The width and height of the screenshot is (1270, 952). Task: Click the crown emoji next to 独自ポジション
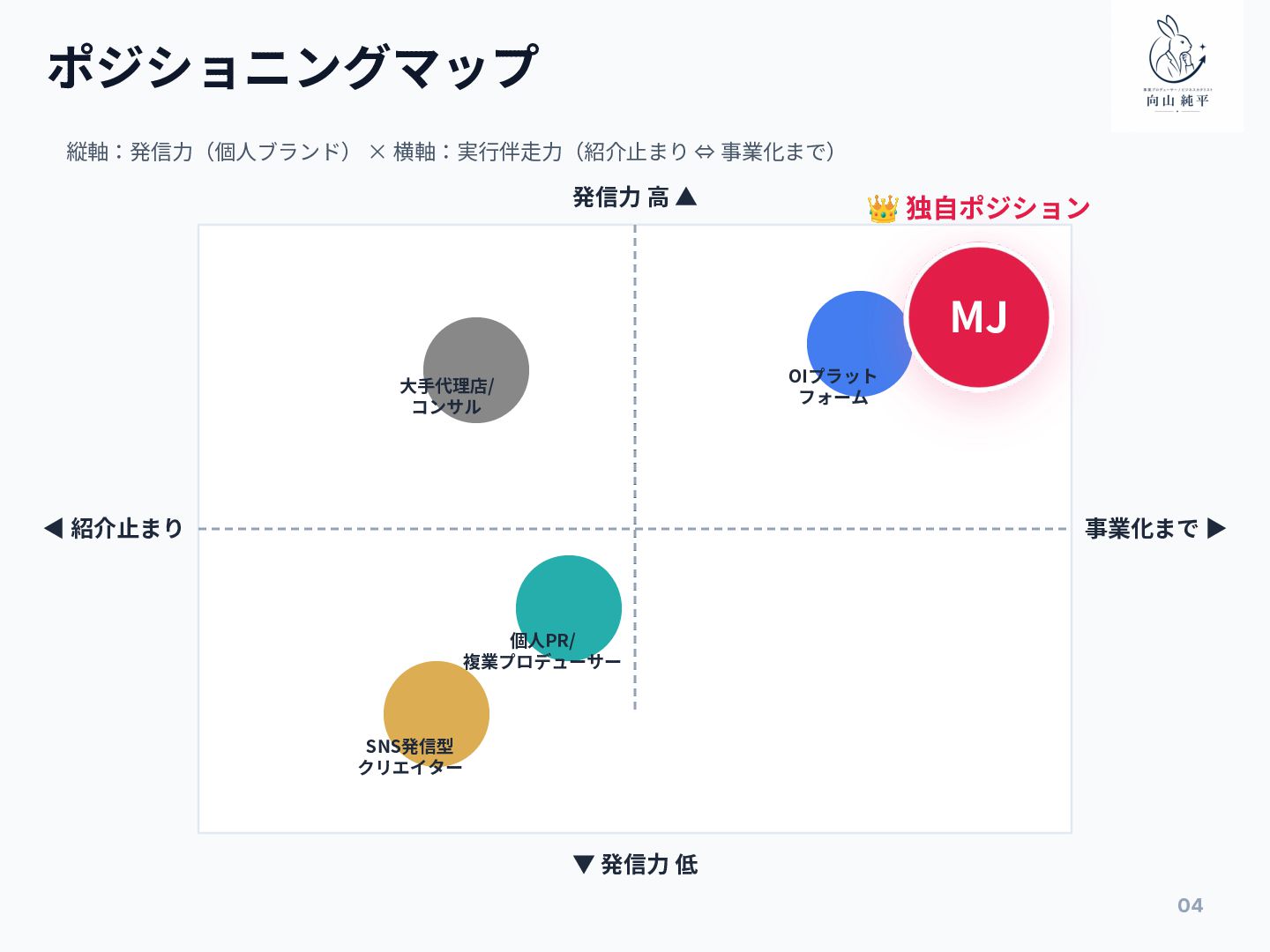coord(883,209)
